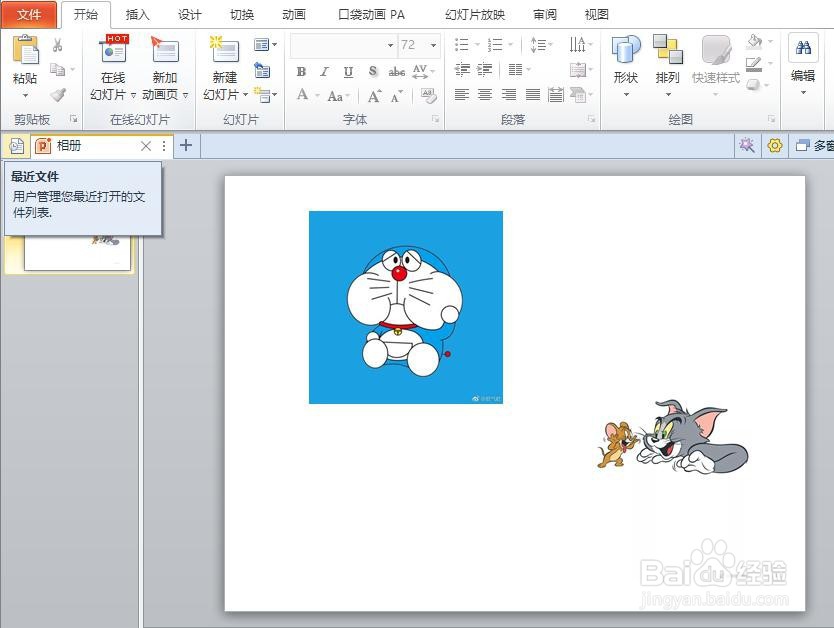Image resolution: width=834 pixels, height=628 pixels.
Task: Click the Copy icon in clipboard group
Action: [57, 69]
